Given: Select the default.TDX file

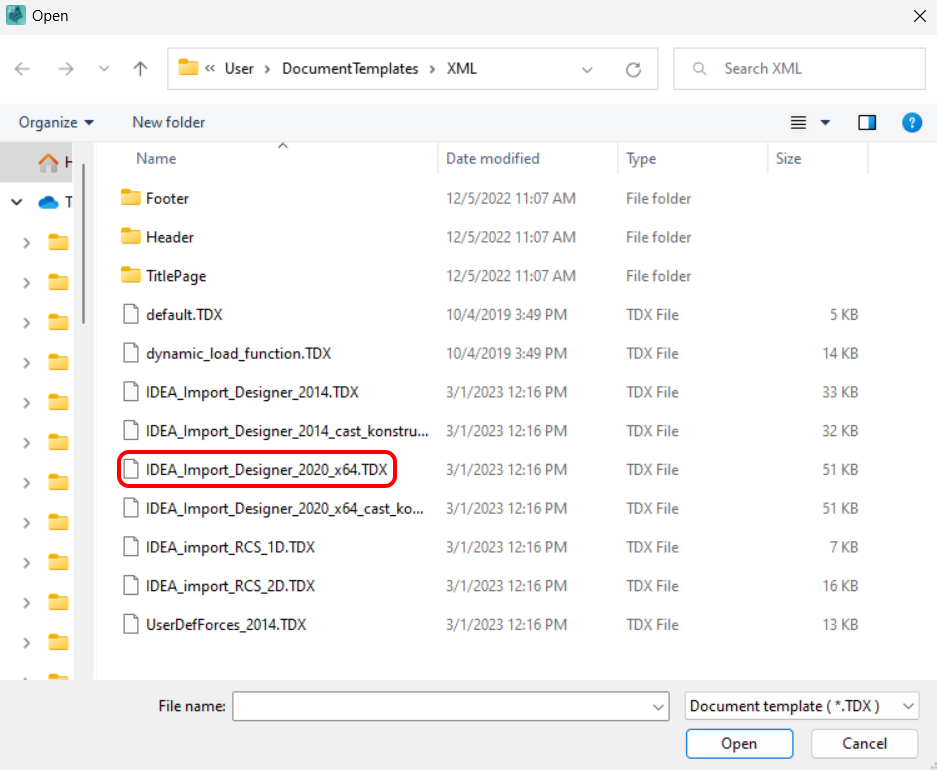Looking at the screenshot, I should [x=184, y=314].
